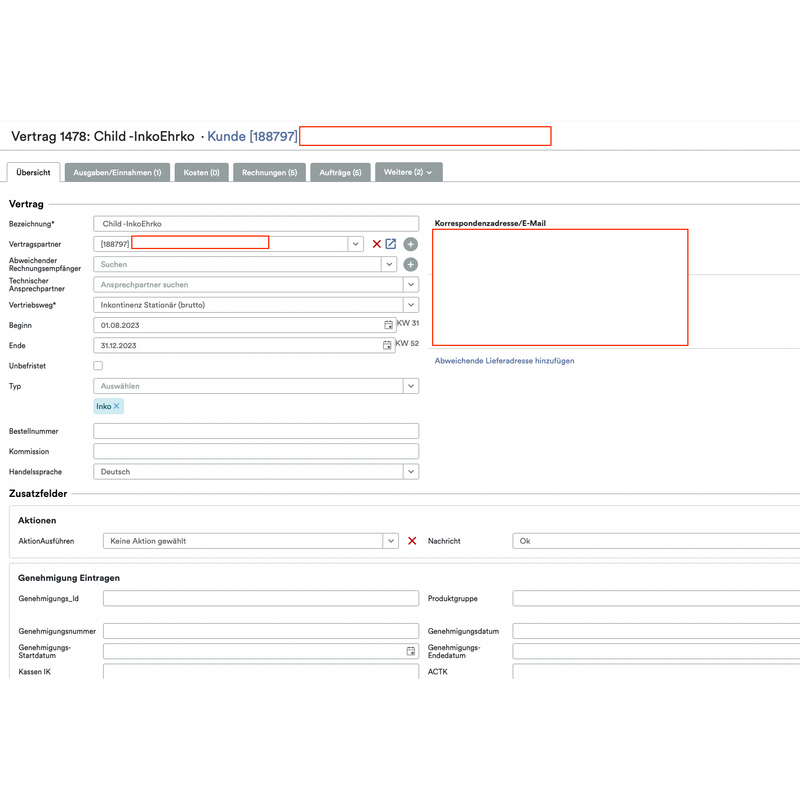Open the Typ Auswählen dropdown

tap(409, 385)
